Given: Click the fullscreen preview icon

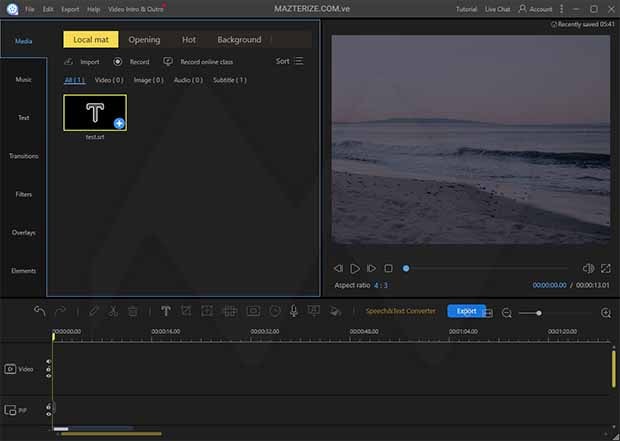Looking at the screenshot, I should (605, 268).
